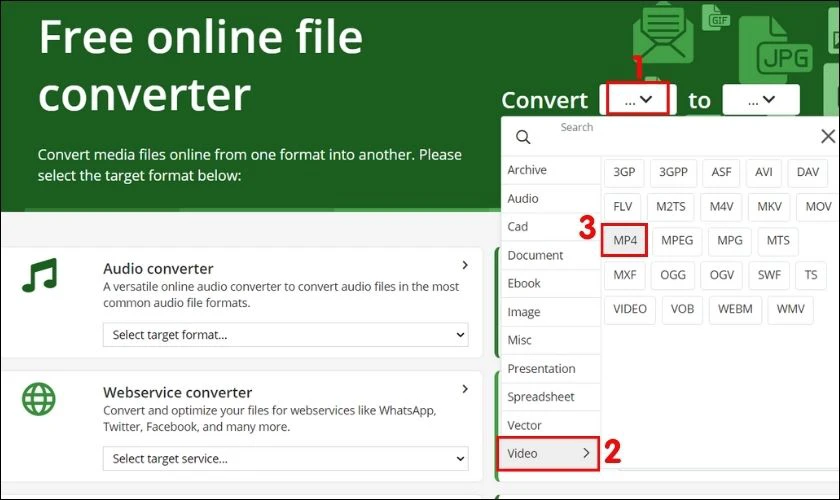Choose the MTS format
The height and width of the screenshot is (500, 840).
tap(778, 240)
